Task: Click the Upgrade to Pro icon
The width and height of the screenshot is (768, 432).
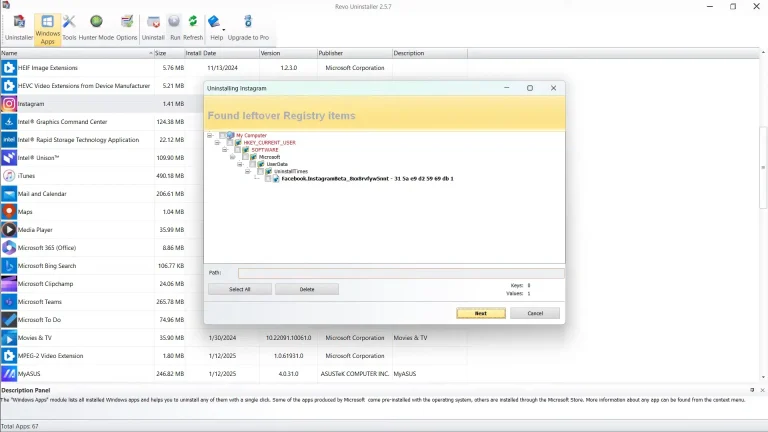Action: [x=248, y=29]
